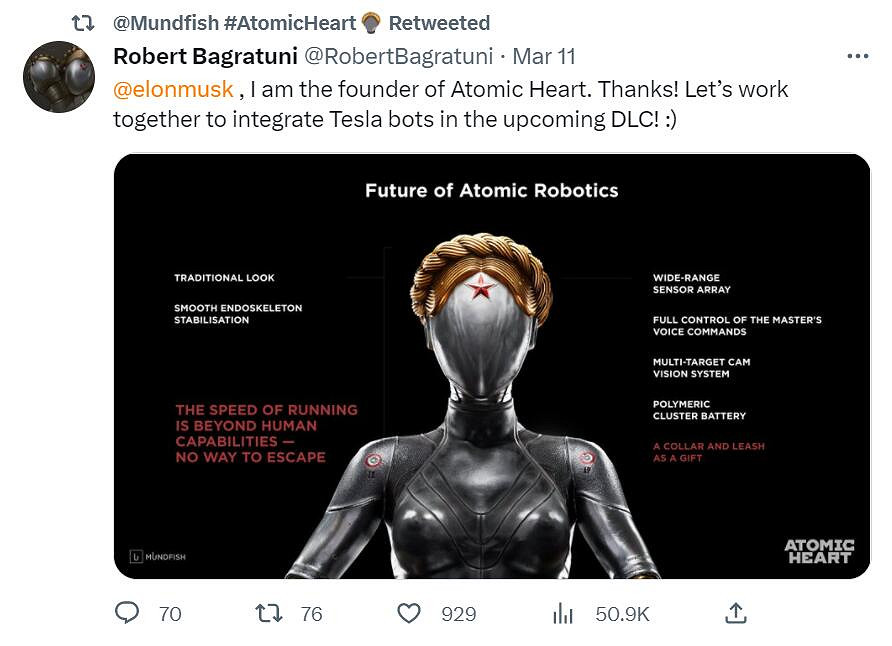Image resolution: width=892 pixels, height=646 pixels.
Task: Click the 50.9K views count
Action: (622, 614)
